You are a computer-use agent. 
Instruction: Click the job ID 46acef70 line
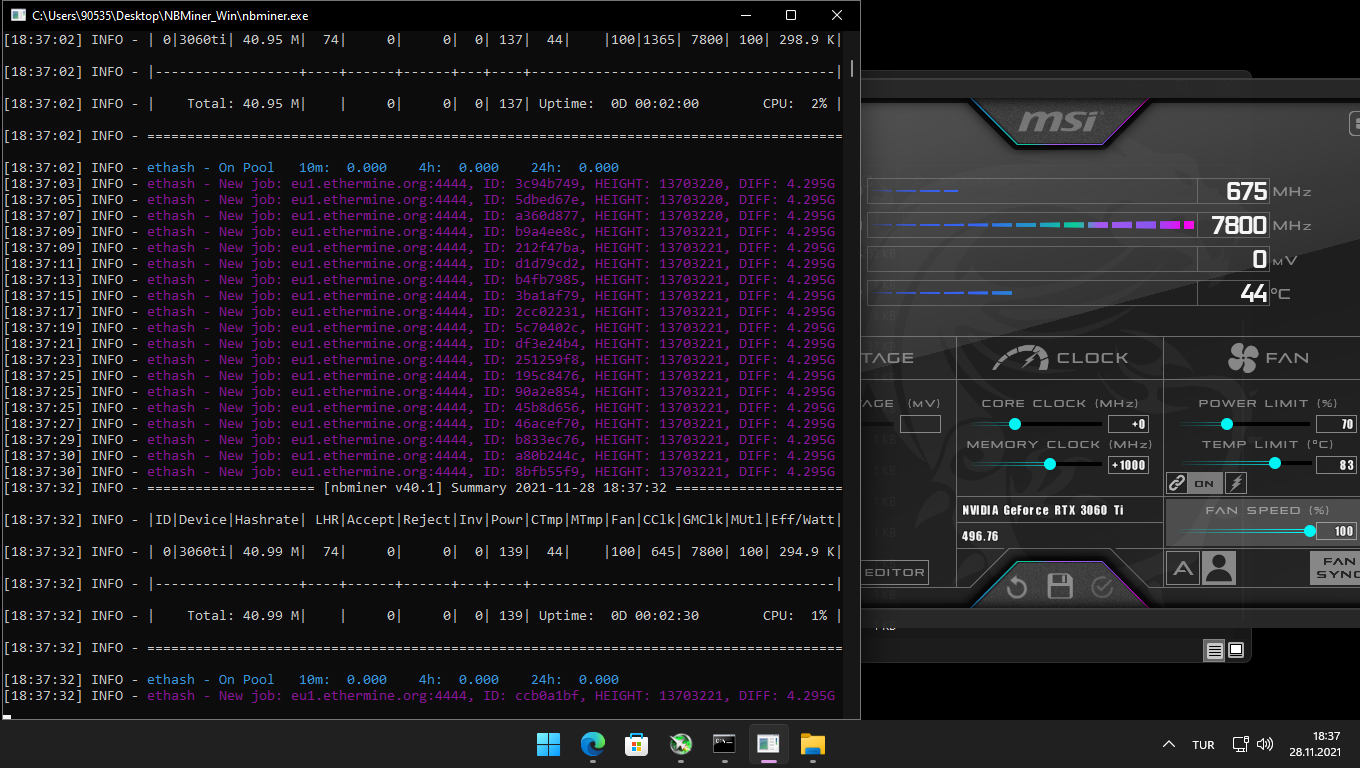point(419,424)
